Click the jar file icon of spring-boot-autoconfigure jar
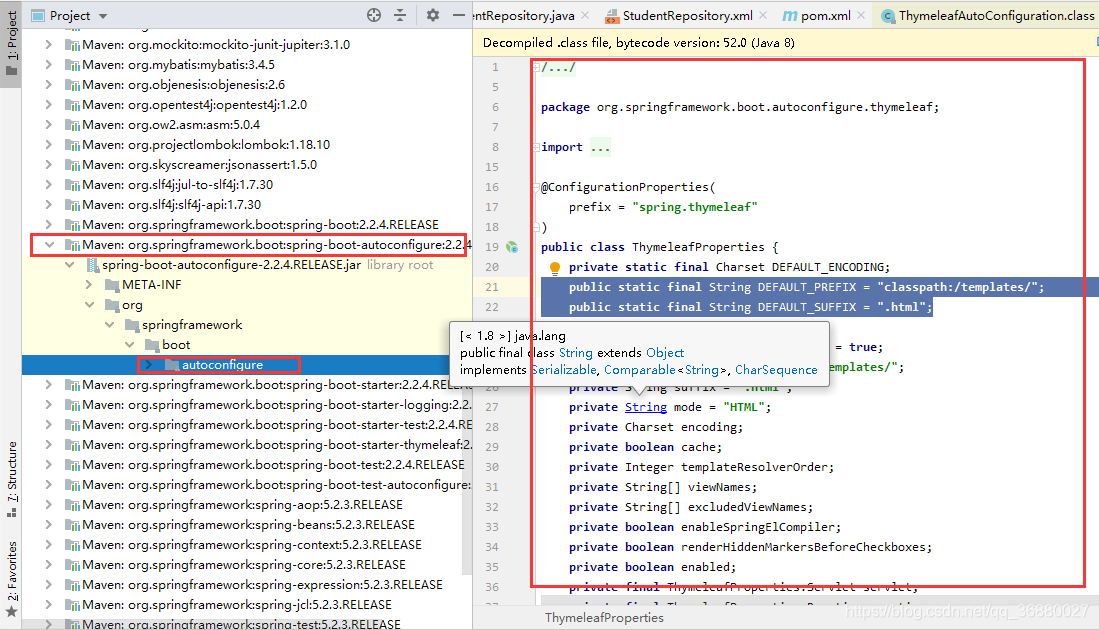The height and width of the screenshot is (630, 1099). point(92,265)
